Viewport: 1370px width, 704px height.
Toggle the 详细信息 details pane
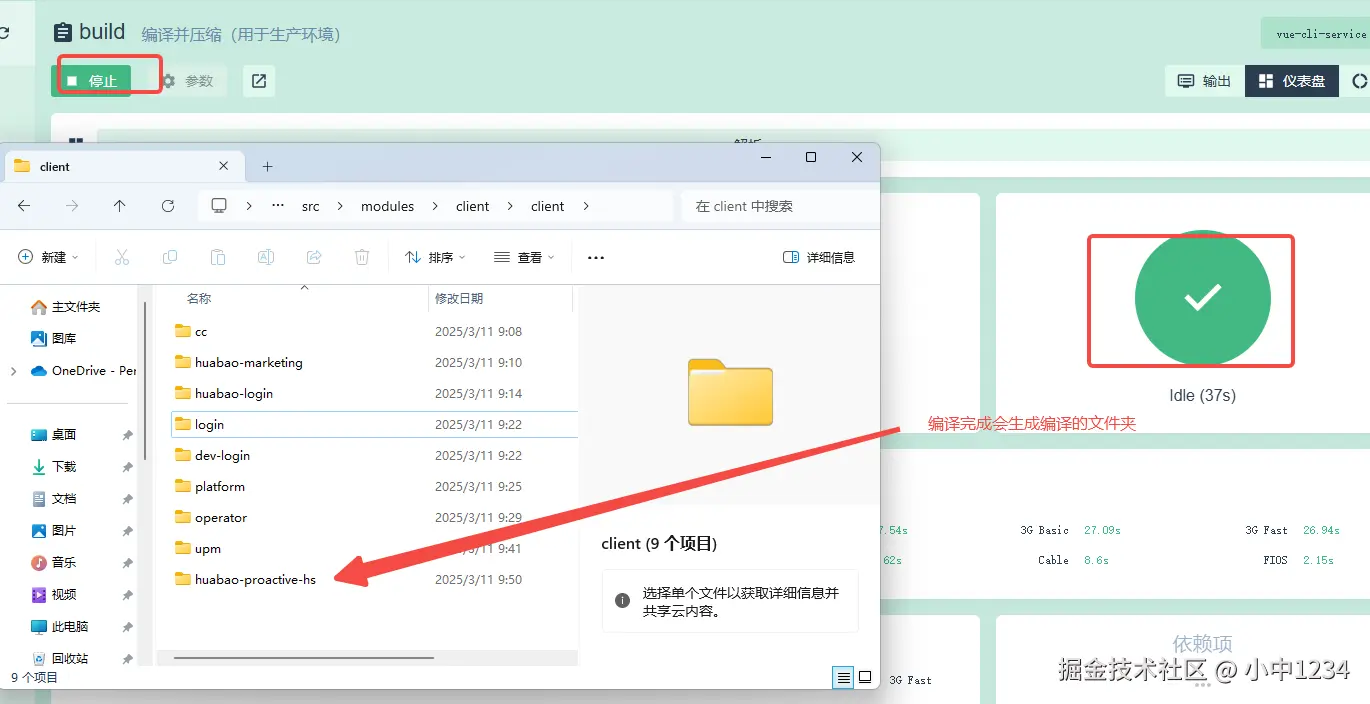[x=819, y=257]
